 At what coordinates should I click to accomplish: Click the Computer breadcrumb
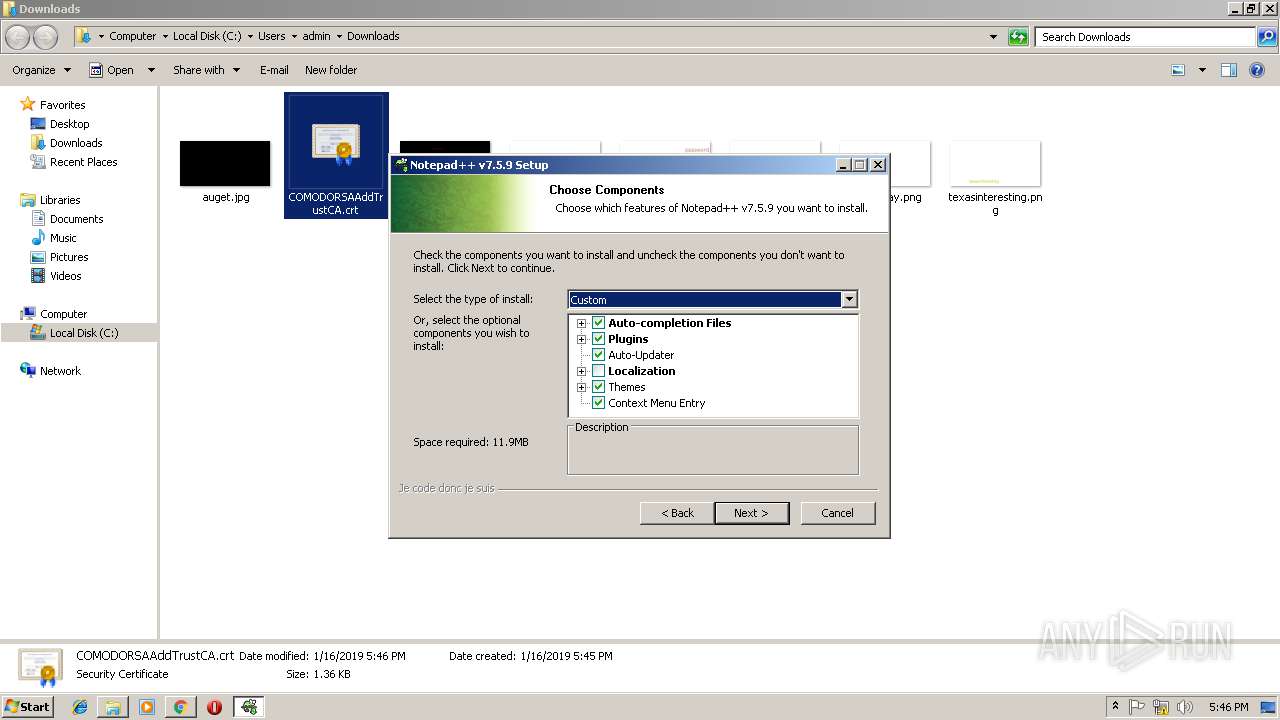point(132,36)
